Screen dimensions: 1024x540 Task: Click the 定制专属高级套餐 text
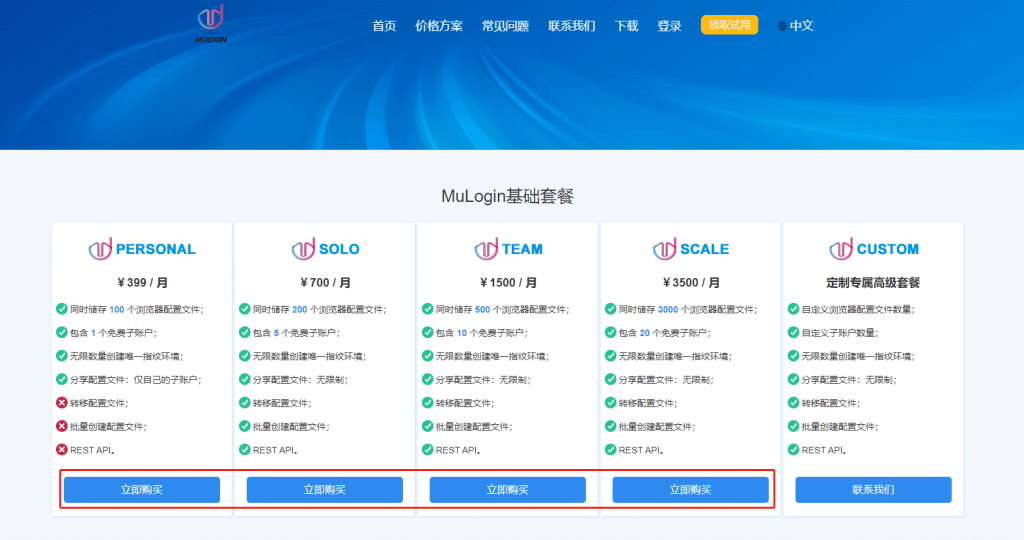[x=873, y=283]
